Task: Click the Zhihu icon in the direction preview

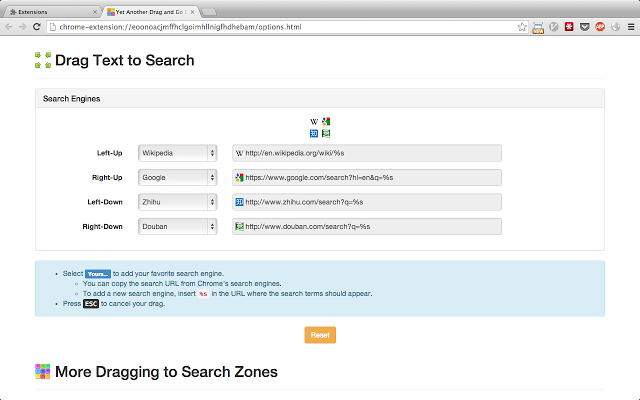Action: pyautogui.click(x=314, y=133)
